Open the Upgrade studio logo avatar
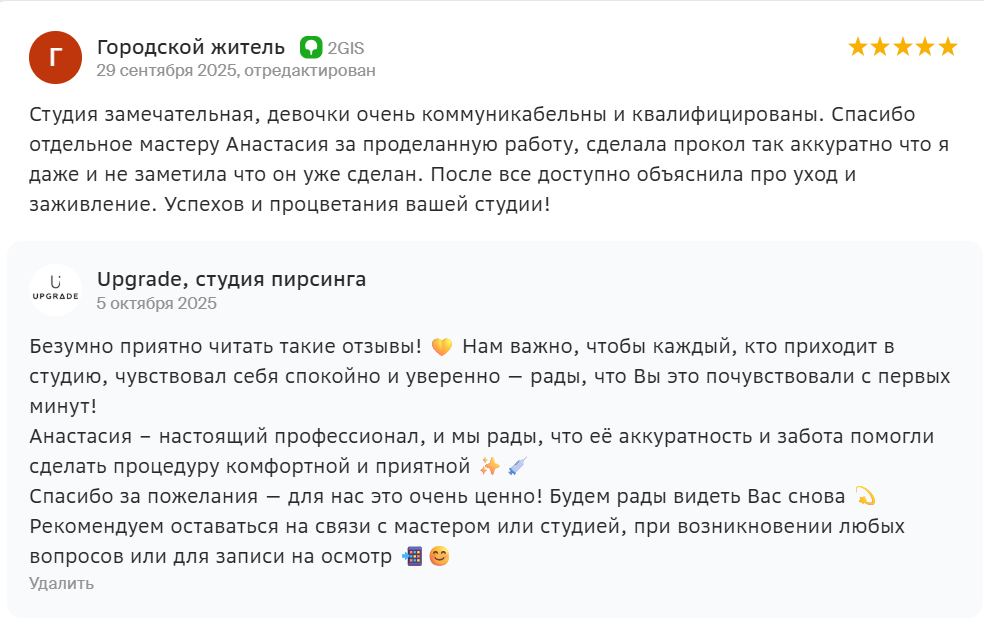 (x=55, y=290)
